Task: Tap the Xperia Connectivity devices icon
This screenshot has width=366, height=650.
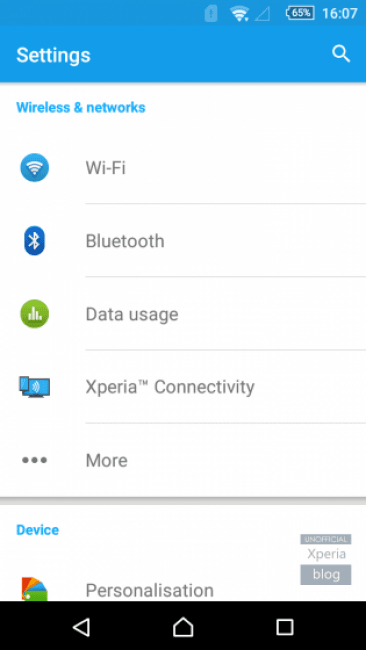Action: [x=34, y=387]
